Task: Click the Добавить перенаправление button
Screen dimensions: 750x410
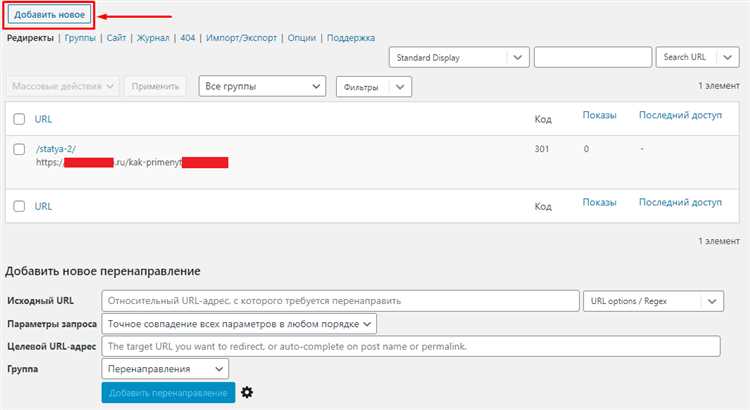Action: 168,393
